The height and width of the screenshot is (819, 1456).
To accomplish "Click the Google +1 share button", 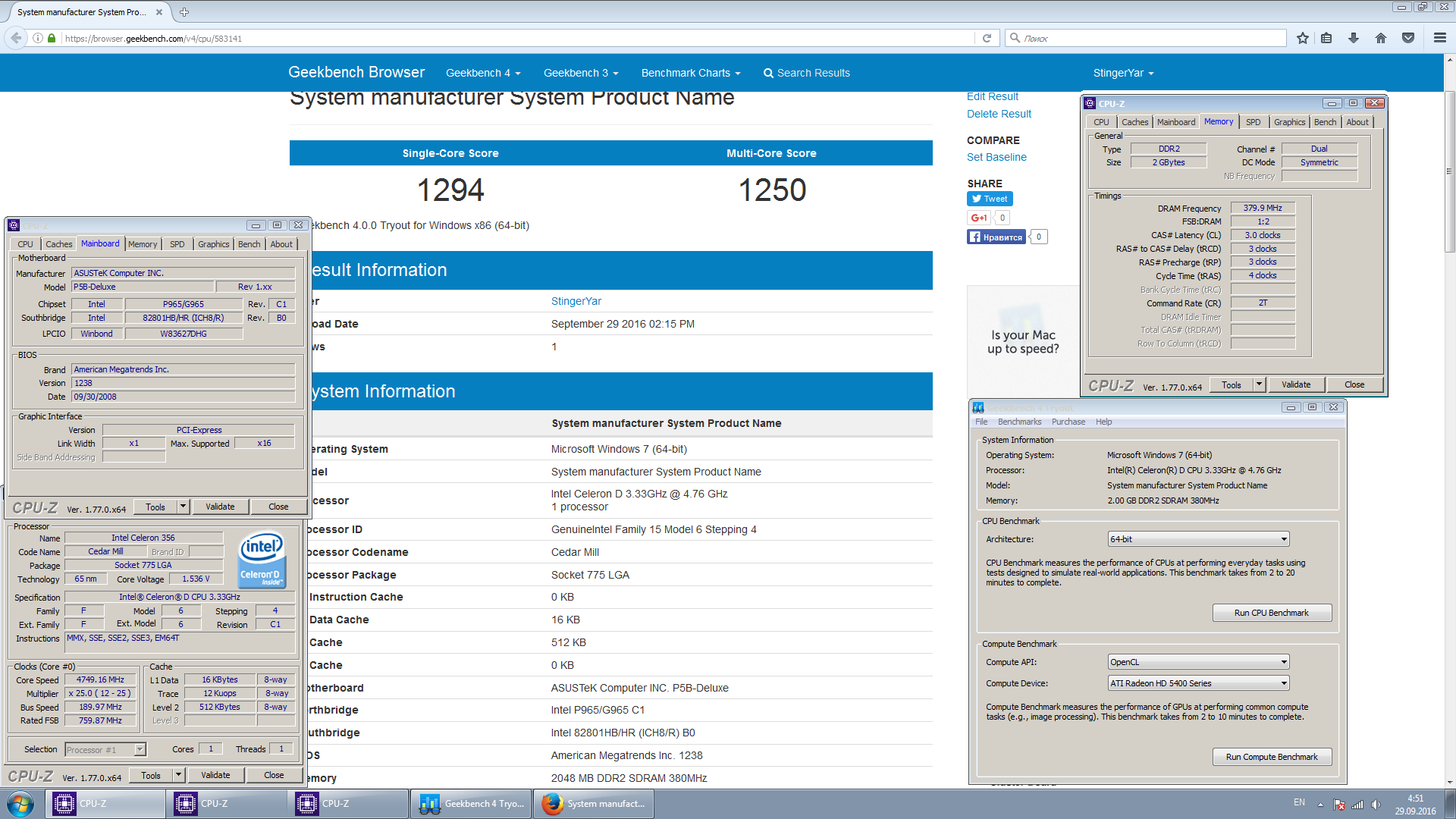I will 979,218.
